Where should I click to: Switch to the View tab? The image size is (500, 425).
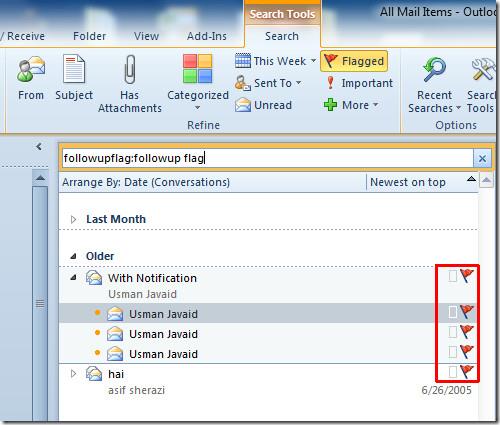pos(146,36)
